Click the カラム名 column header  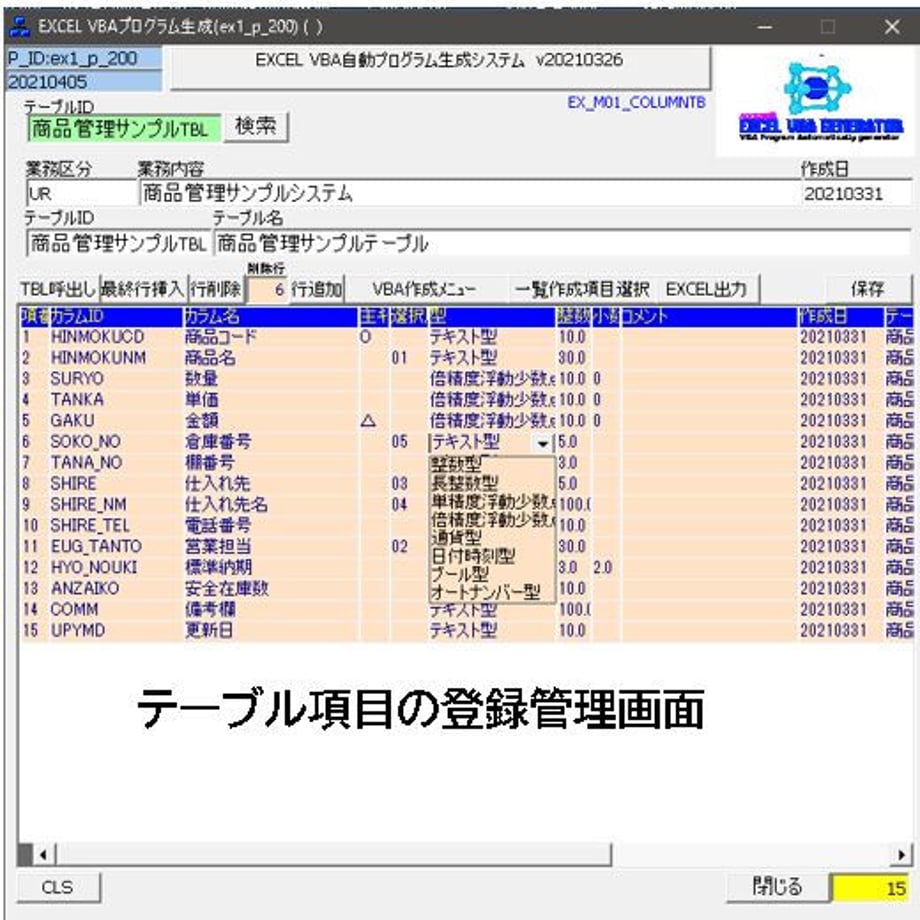[x=270, y=317]
